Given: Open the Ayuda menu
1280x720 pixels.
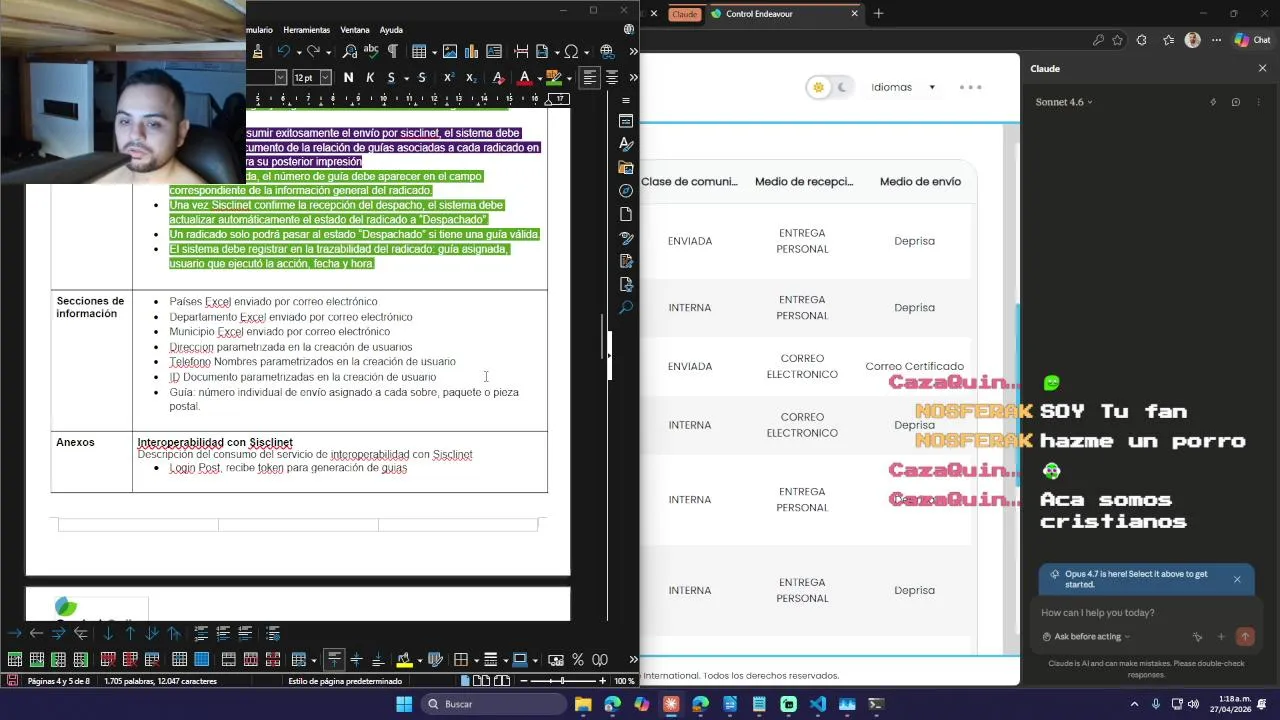Looking at the screenshot, I should (391, 30).
